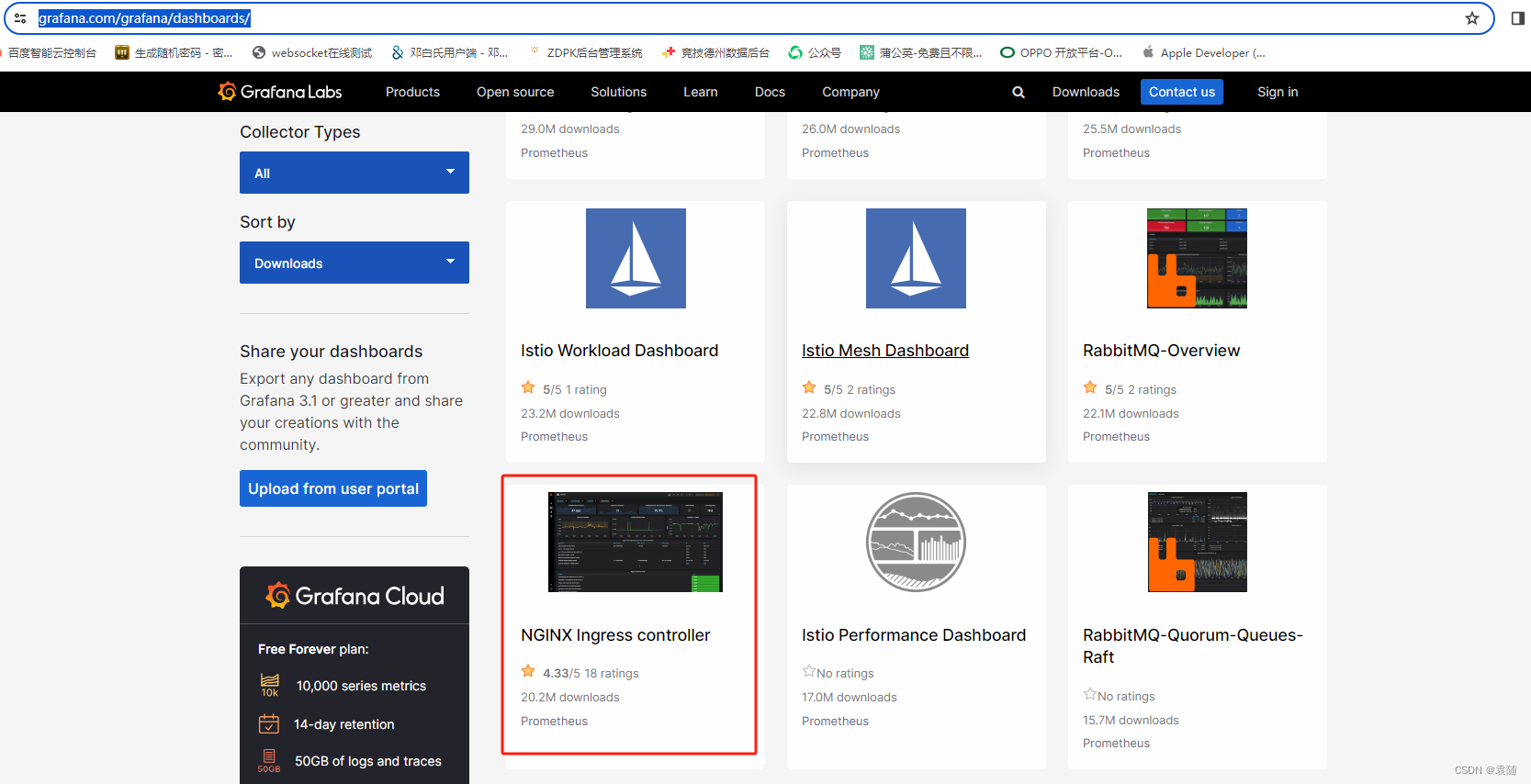This screenshot has height=784, width=1531.
Task: Open Istio Mesh Dashboard sailboat thumbnail
Action: [916, 258]
